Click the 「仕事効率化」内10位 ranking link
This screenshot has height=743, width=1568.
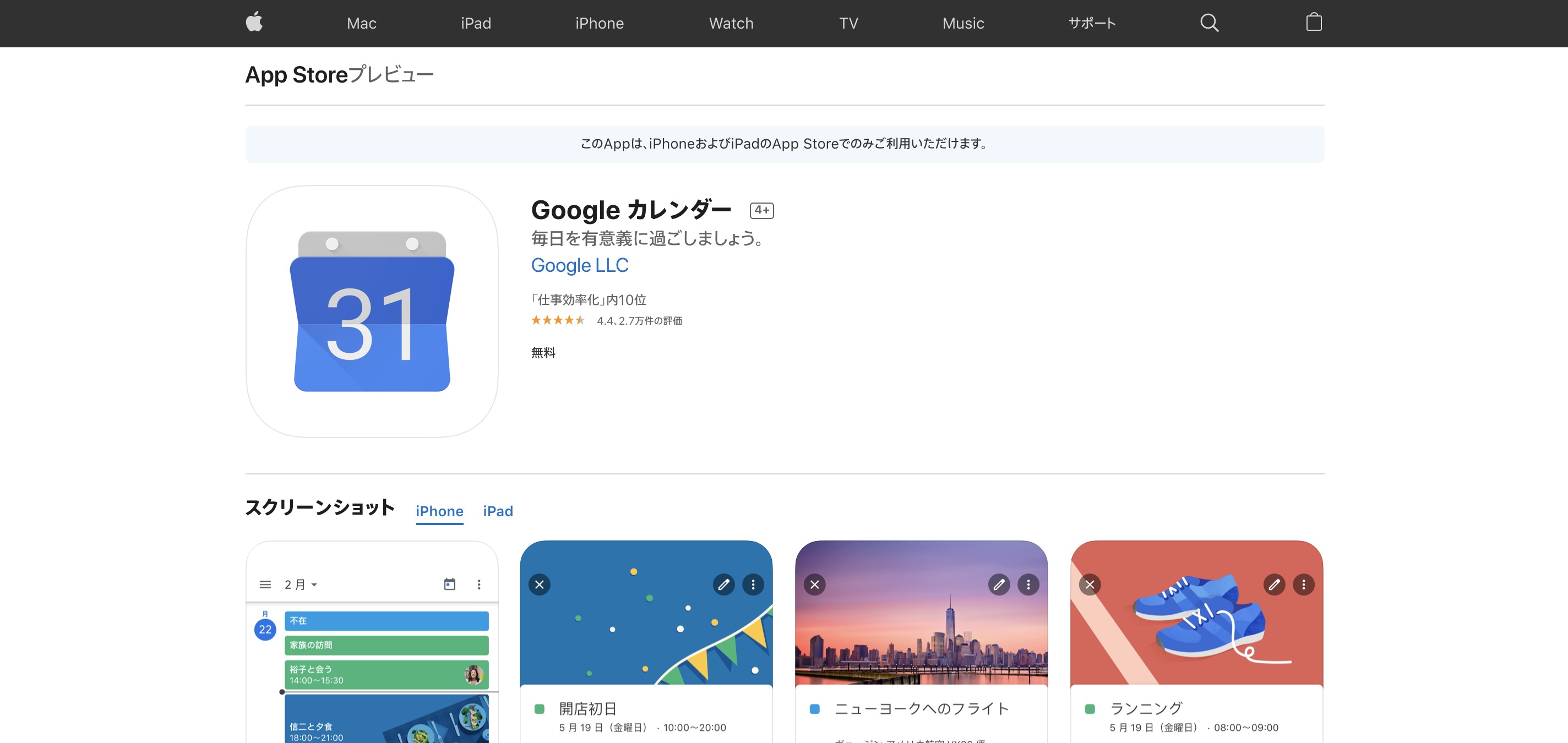[x=589, y=299]
